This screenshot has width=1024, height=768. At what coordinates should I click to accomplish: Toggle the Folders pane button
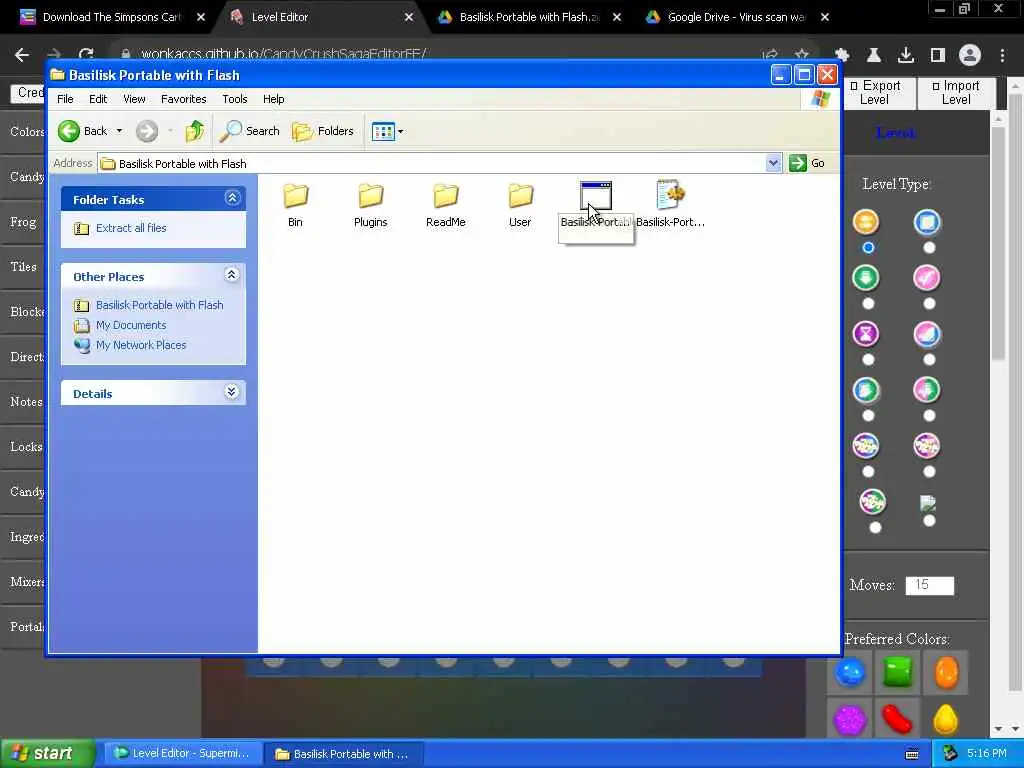pos(323,131)
